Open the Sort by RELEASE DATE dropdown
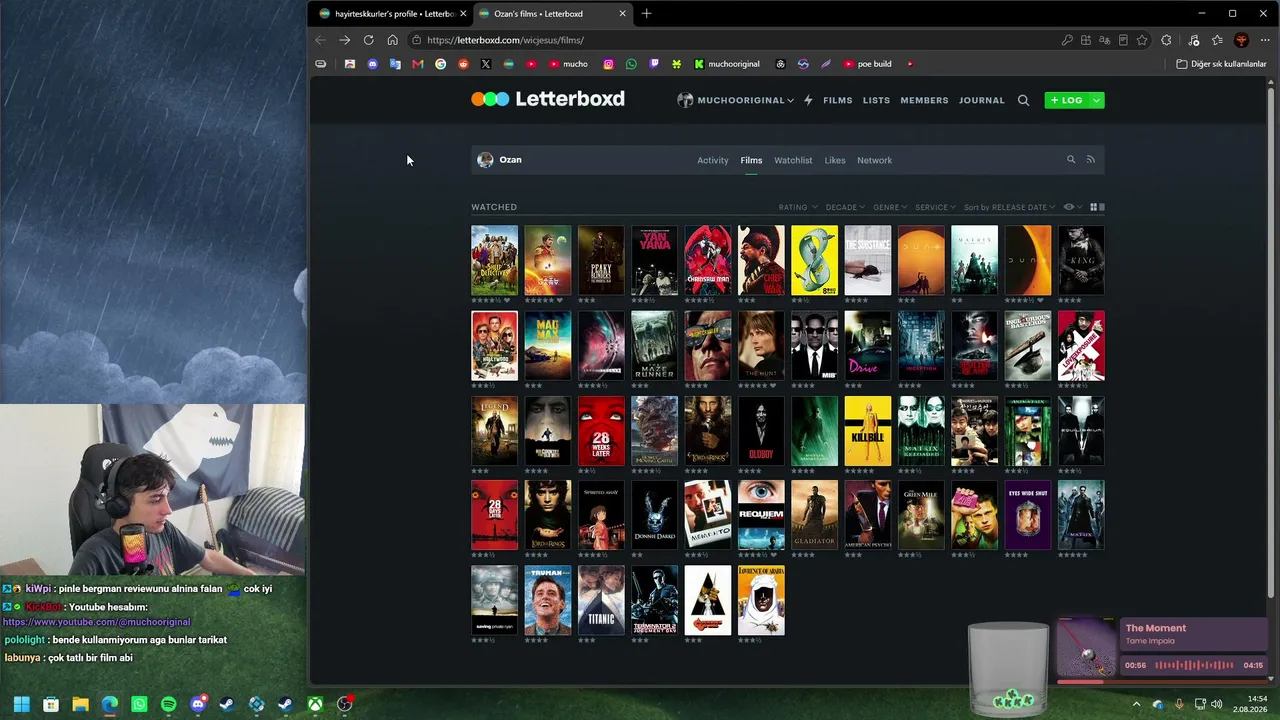1280x720 pixels. pos(1009,207)
